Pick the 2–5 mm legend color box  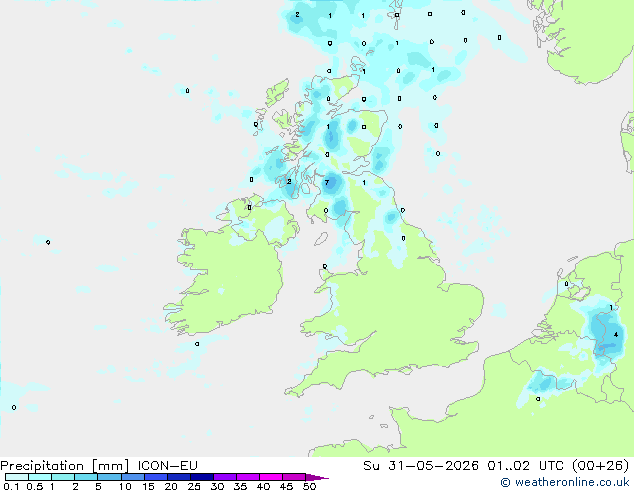[86, 477]
